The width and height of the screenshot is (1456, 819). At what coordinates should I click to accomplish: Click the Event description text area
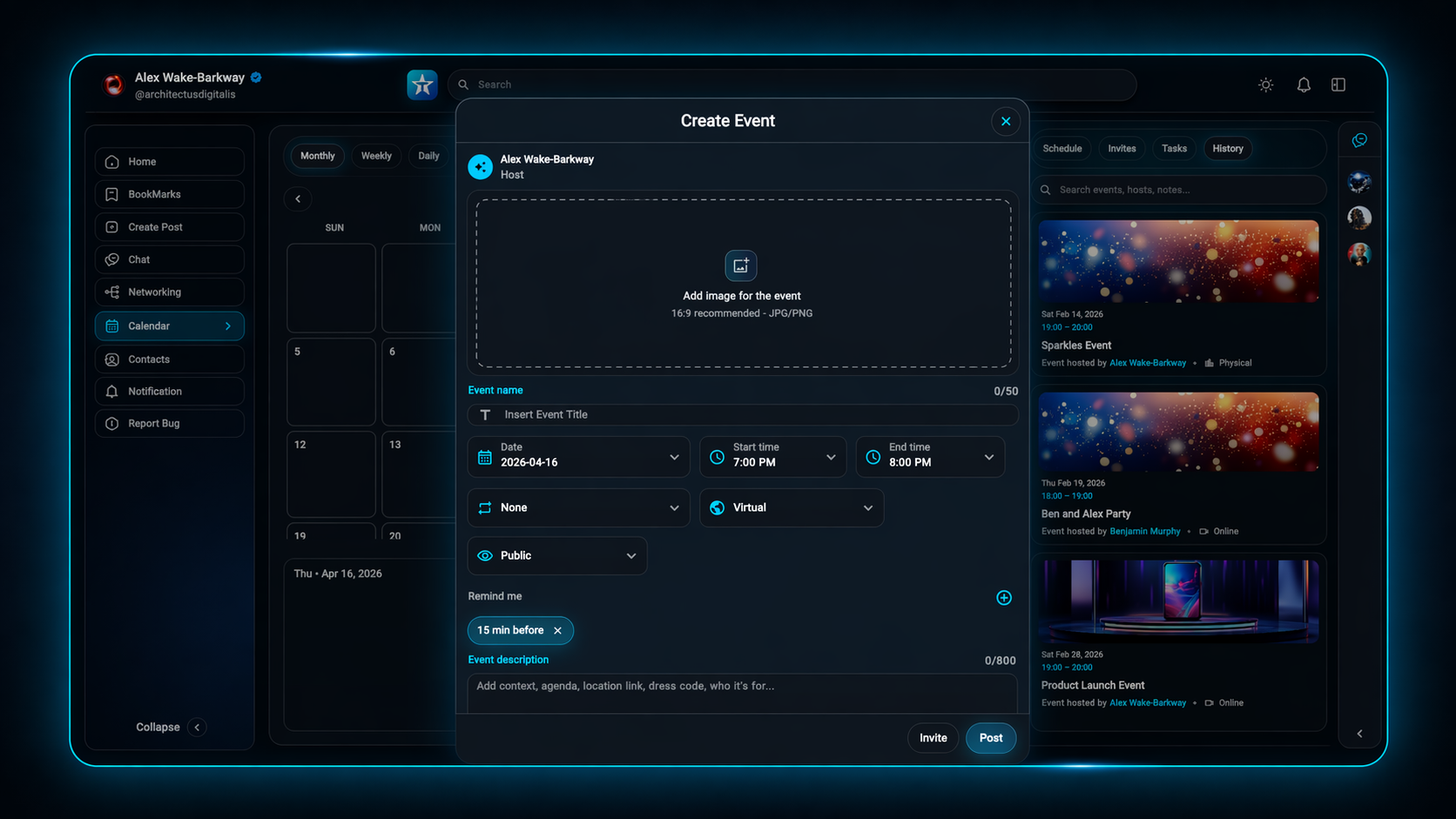pyautogui.click(x=743, y=694)
